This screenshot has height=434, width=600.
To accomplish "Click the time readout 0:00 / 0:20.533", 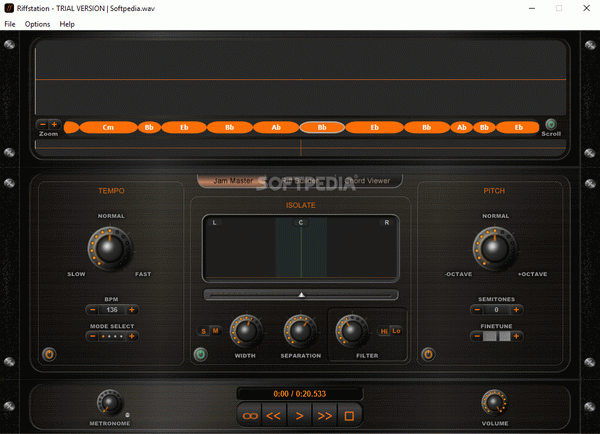I will point(300,394).
